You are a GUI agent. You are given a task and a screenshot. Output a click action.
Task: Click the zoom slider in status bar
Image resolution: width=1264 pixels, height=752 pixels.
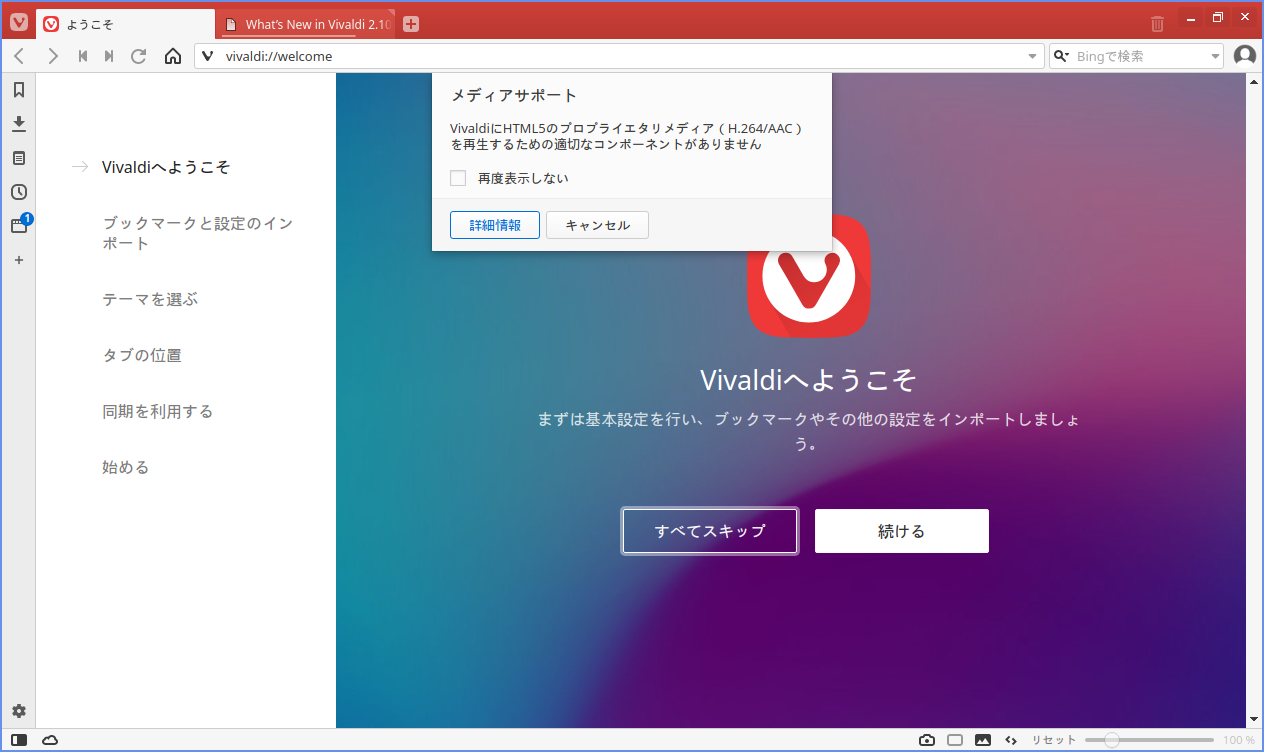(x=1149, y=740)
